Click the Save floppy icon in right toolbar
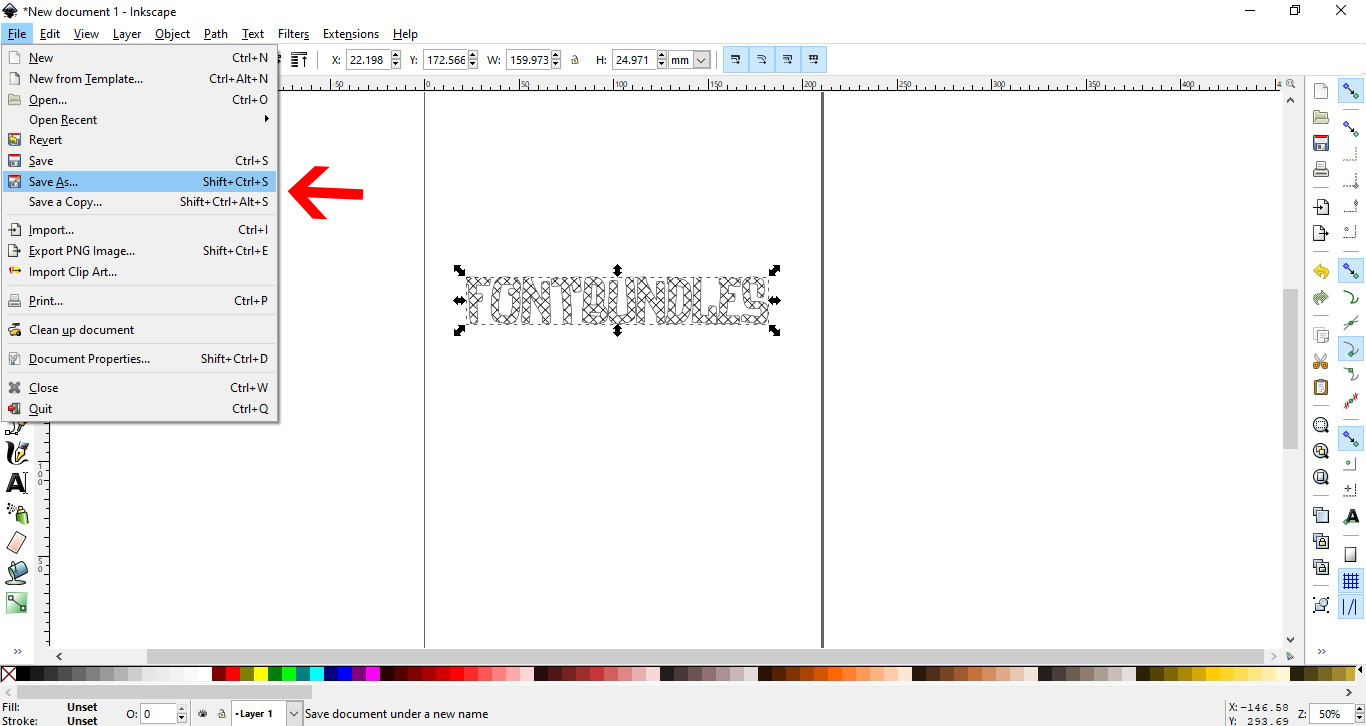 point(1321,143)
